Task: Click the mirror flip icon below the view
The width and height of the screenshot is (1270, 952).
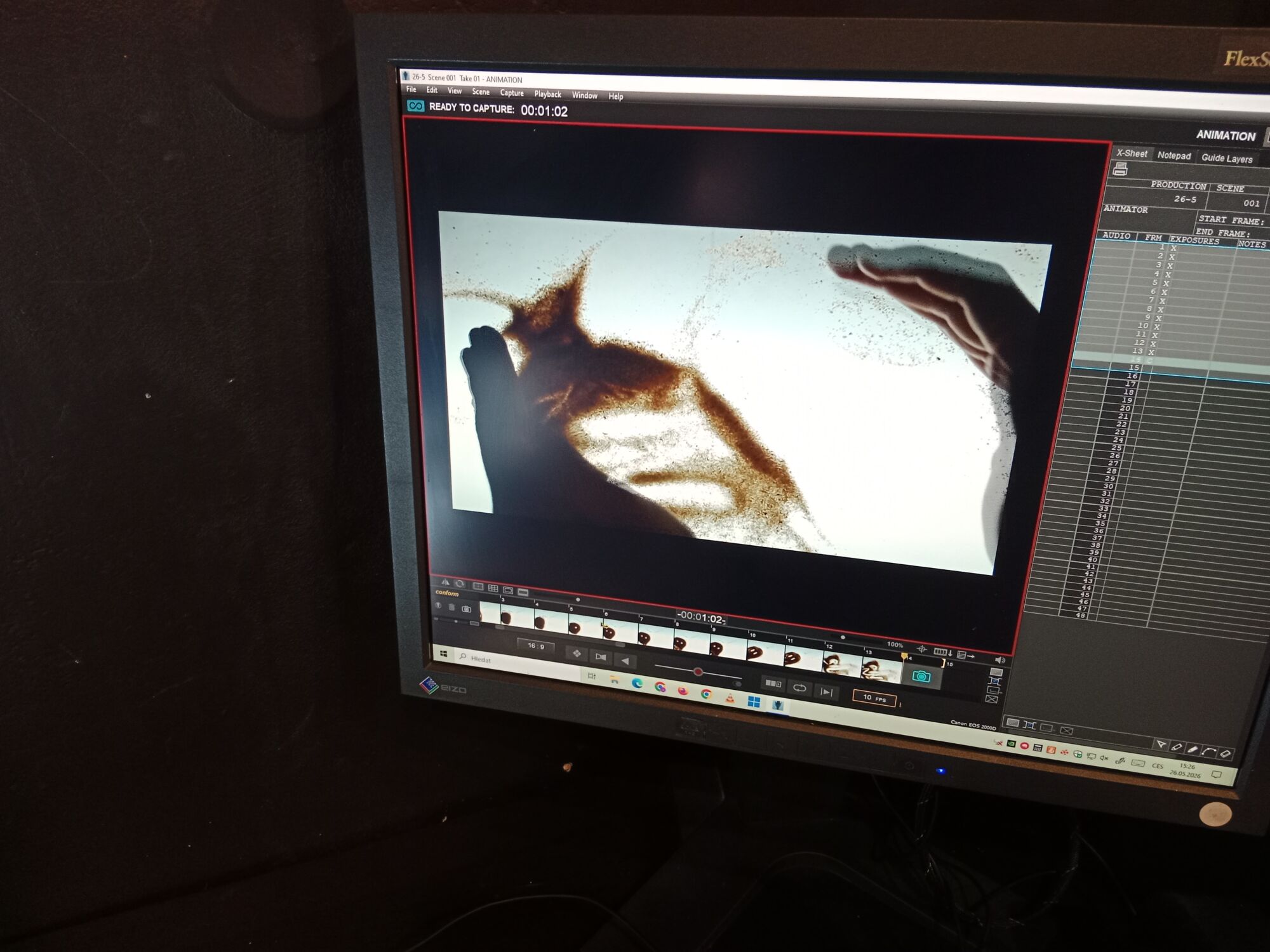Action: [x=445, y=583]
